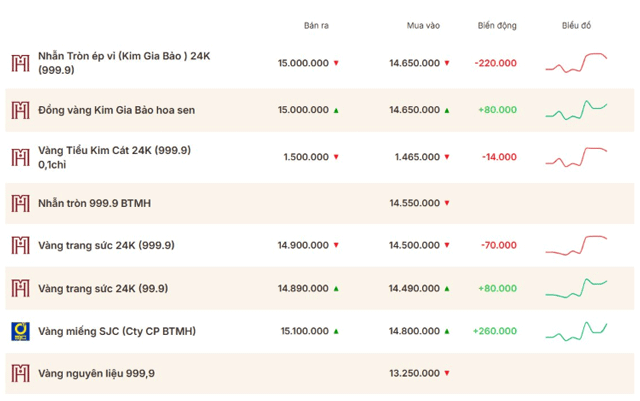640x401 pixels.
Task: Click the logo next to Đồng vàng Kim Gia Bảo hoa sen
Action: [20, 110]
